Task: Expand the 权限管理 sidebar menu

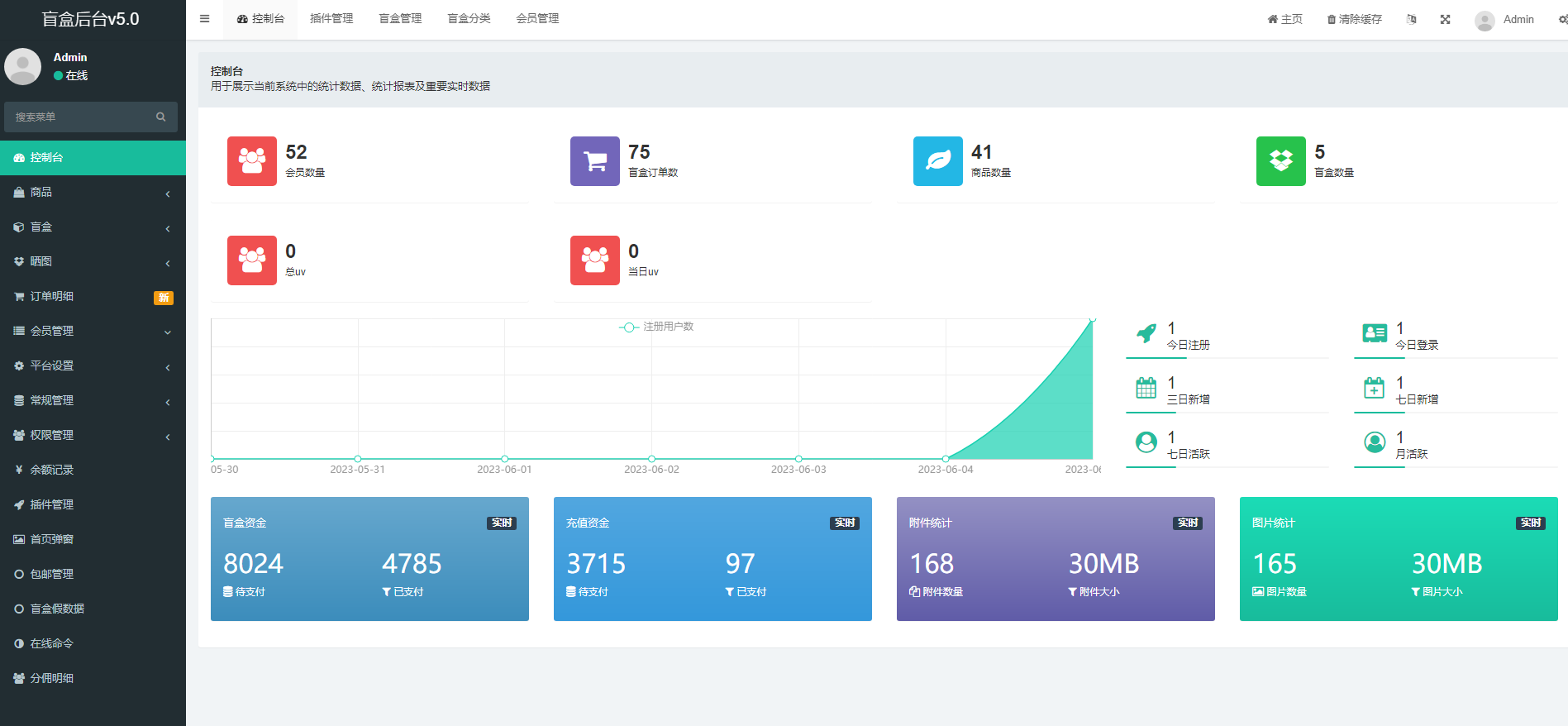Action: [x=93, y=435]
